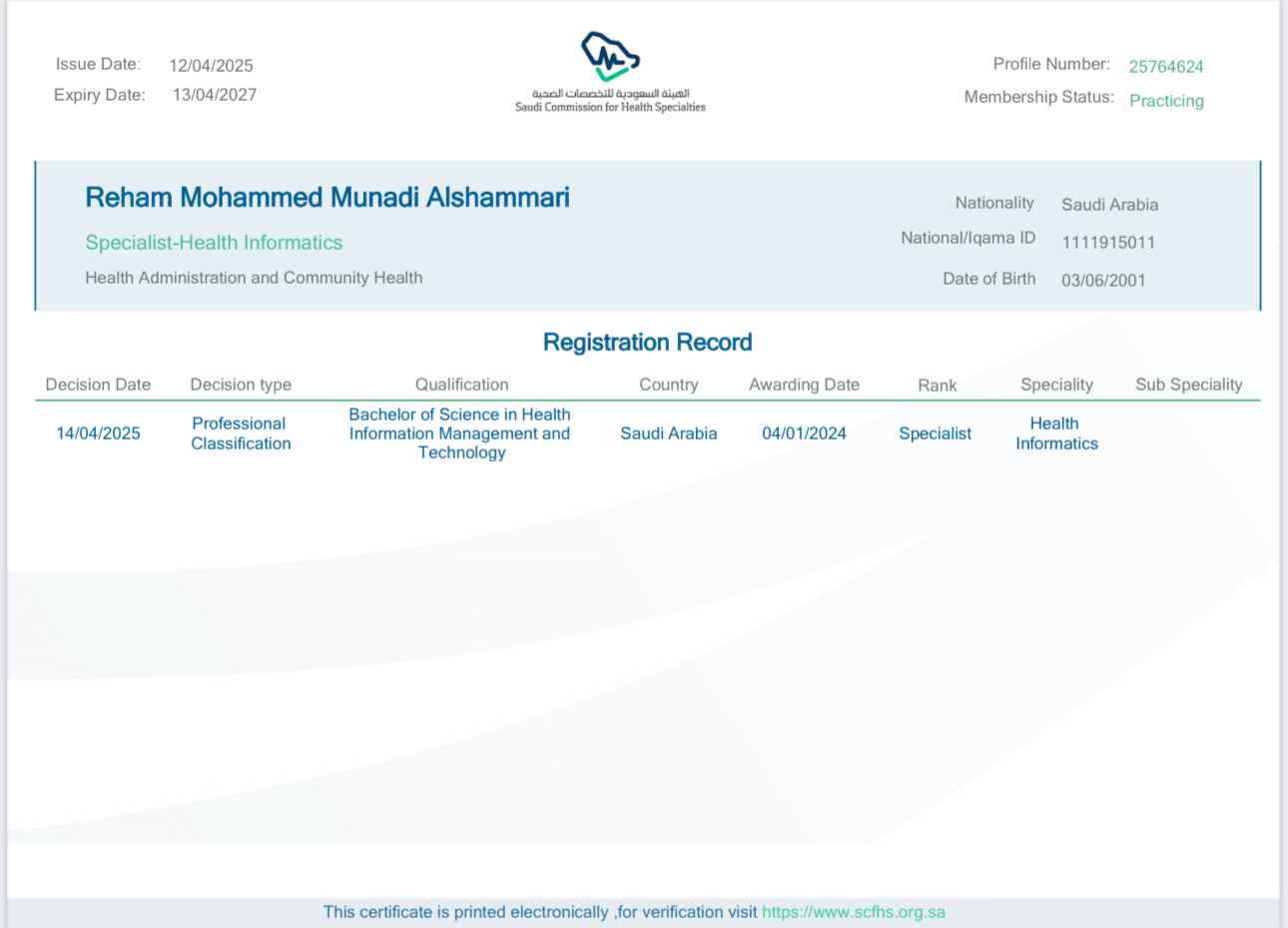Open the scfhs.org.sa verification link
1288x928 pixels.
point(853,912)
